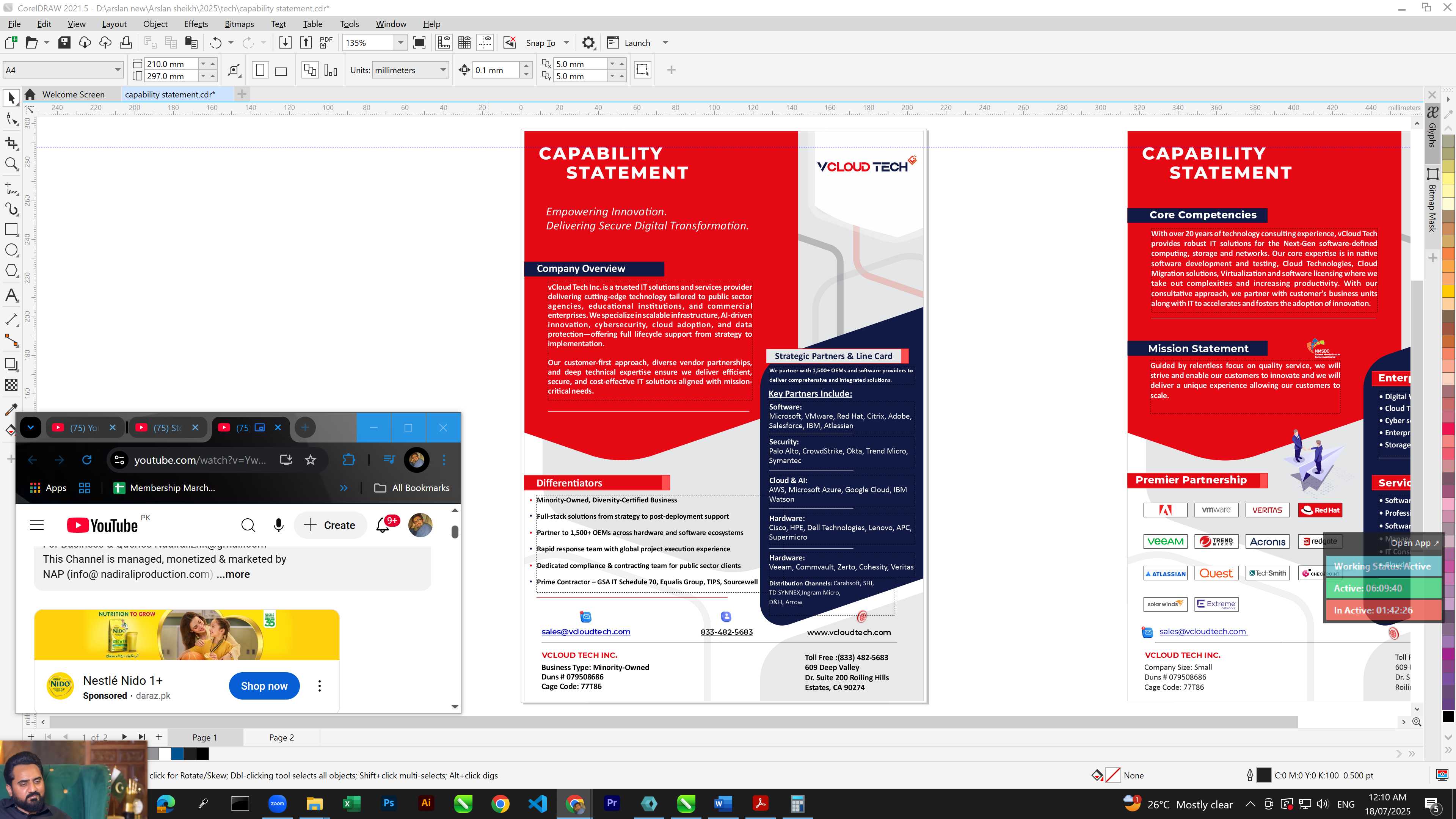Pick the white swatch in document palette
This screenshot has height=819, width=1456.
pos(165,754)
